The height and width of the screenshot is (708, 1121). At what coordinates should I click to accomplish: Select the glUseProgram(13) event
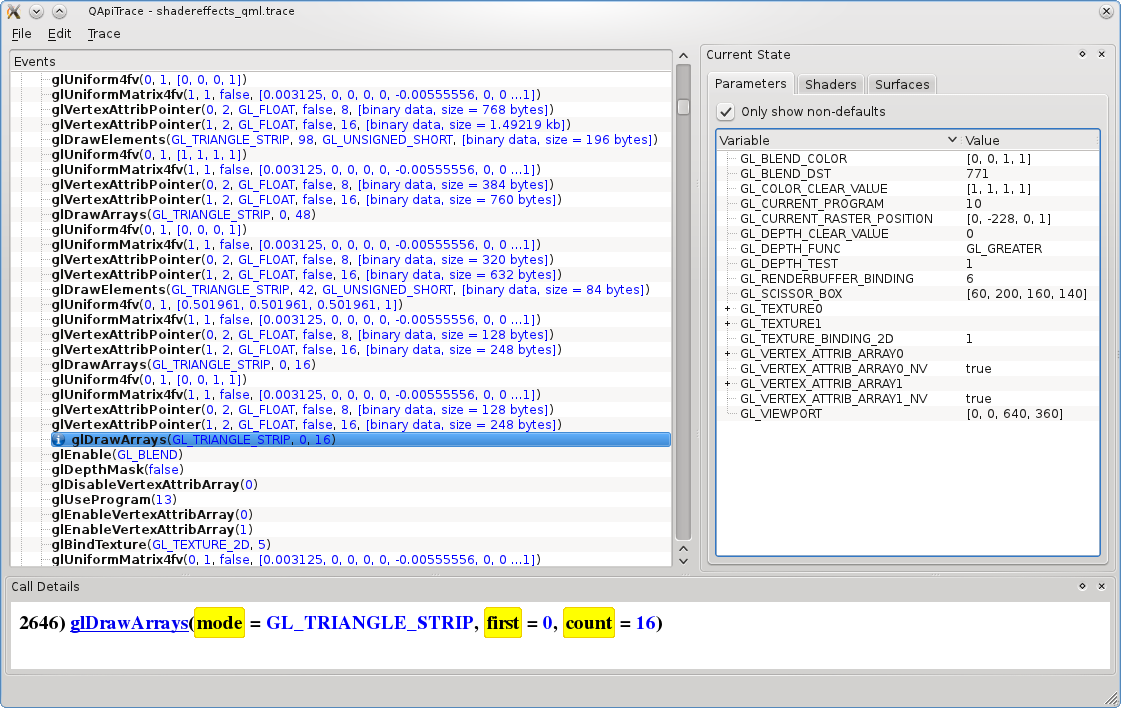[x=114, y=500]
